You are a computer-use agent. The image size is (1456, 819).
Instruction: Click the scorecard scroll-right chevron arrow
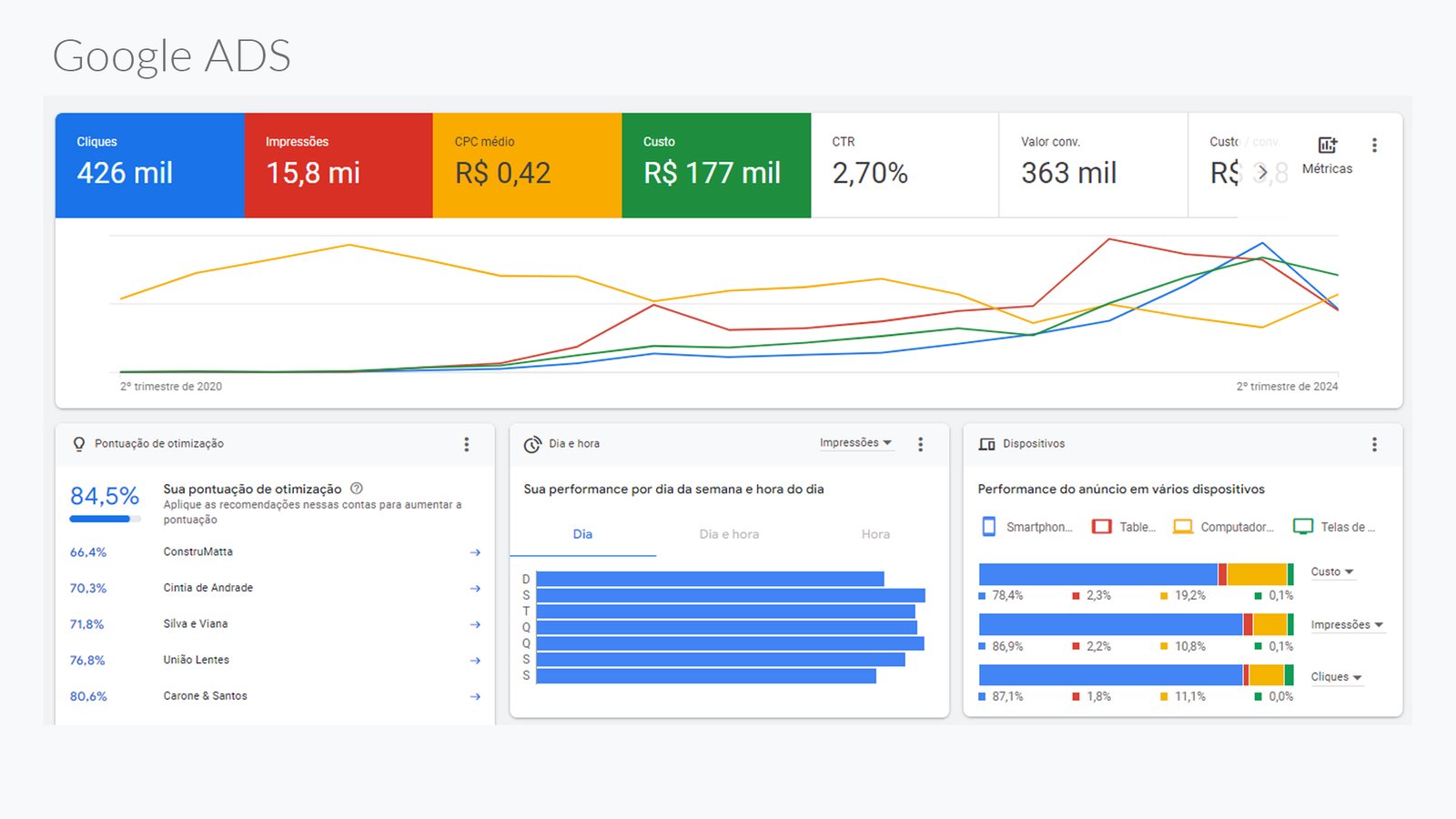(1261, 172)
